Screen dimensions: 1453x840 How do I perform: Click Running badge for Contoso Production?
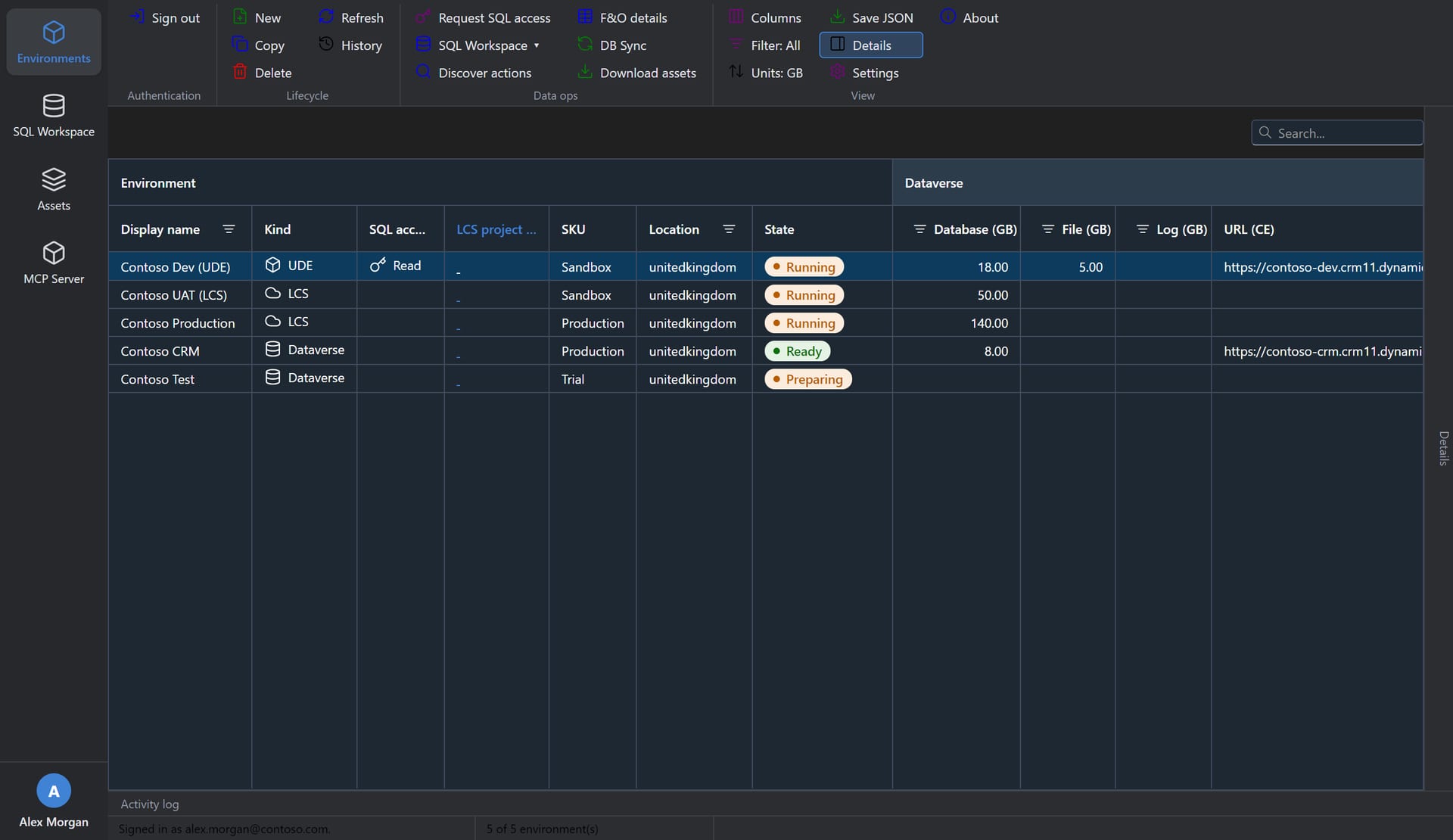pyautogui.click(x=804, y=323)
